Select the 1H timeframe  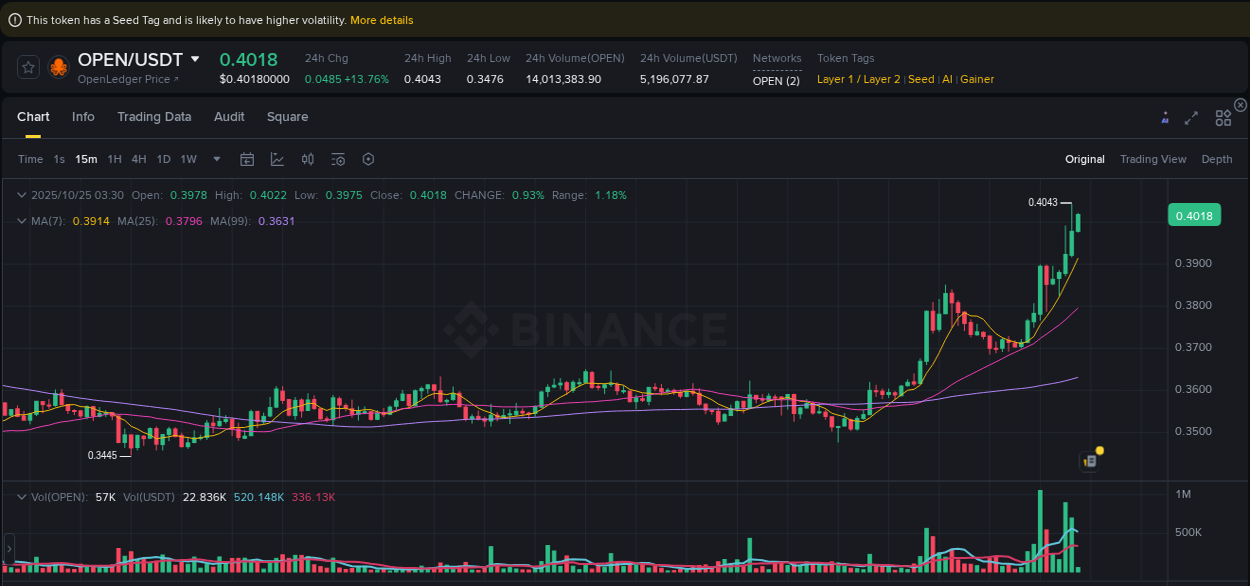point(114,159)
